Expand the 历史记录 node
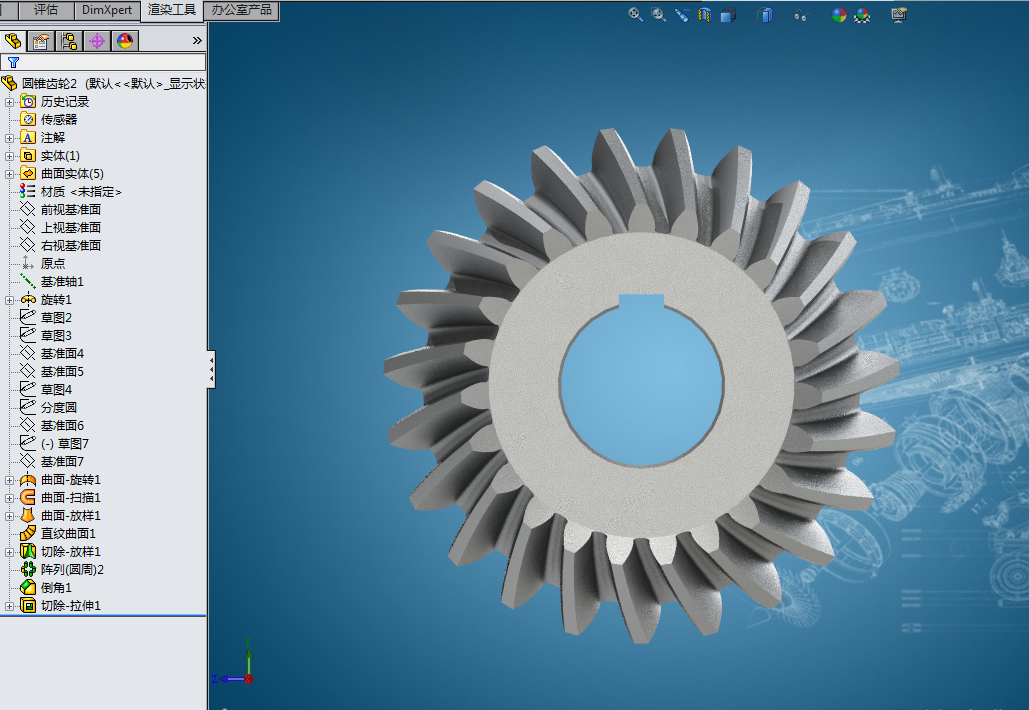Image resolution: width=1029 pixels, height=710 pixels. click(x=9, y=102)
